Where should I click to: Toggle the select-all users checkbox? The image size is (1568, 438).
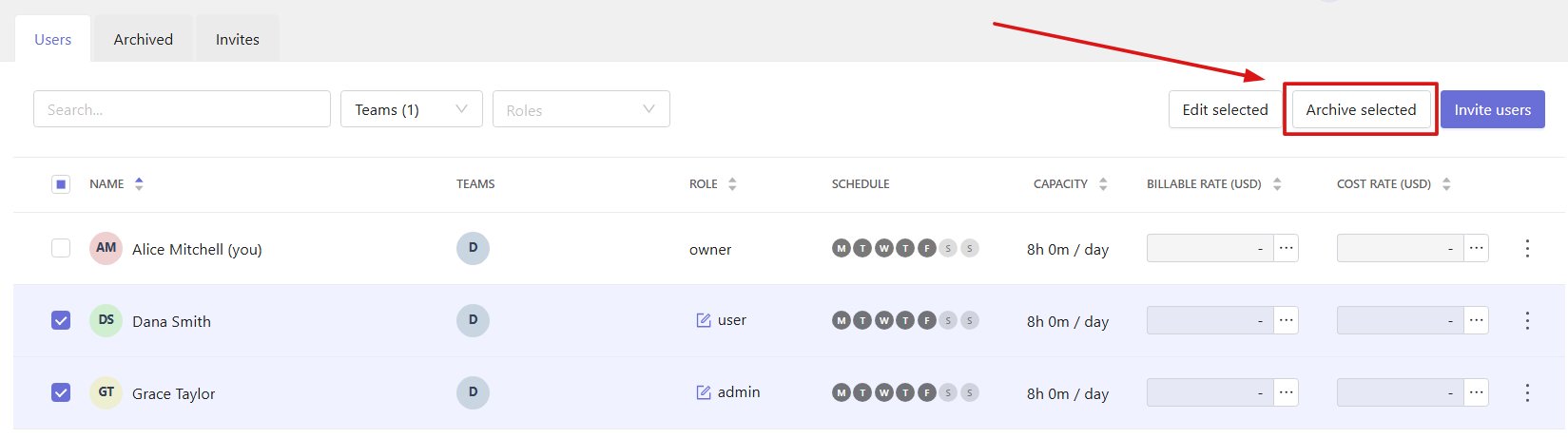[x=61, y=184]
